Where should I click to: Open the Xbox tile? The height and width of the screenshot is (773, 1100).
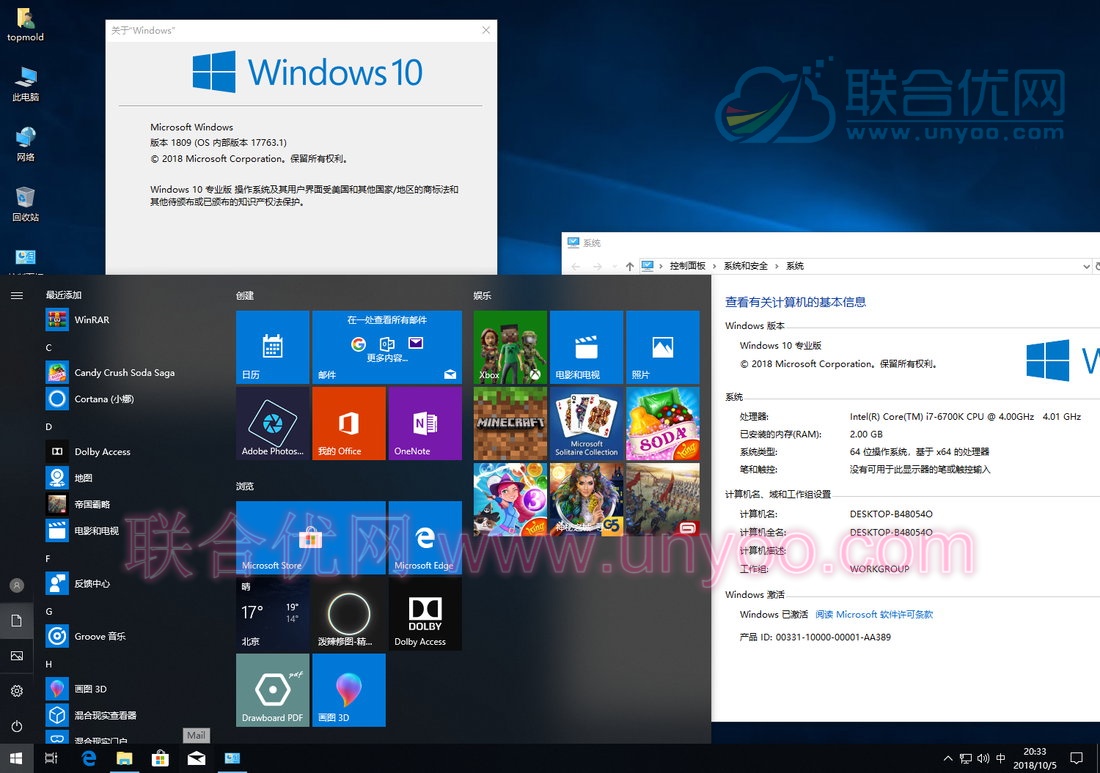click(x=510, y=347)
